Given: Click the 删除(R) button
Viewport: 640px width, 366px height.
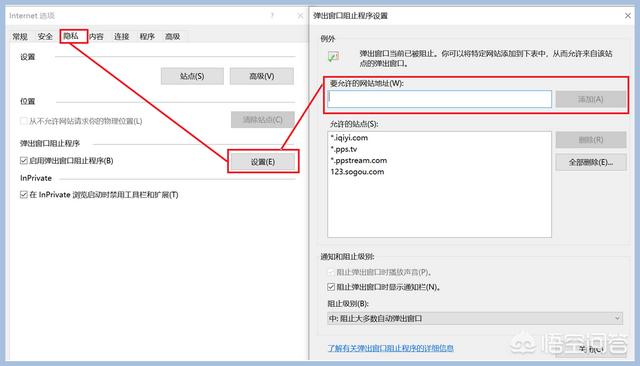Looking at the screenshot, I should point(591,140).
